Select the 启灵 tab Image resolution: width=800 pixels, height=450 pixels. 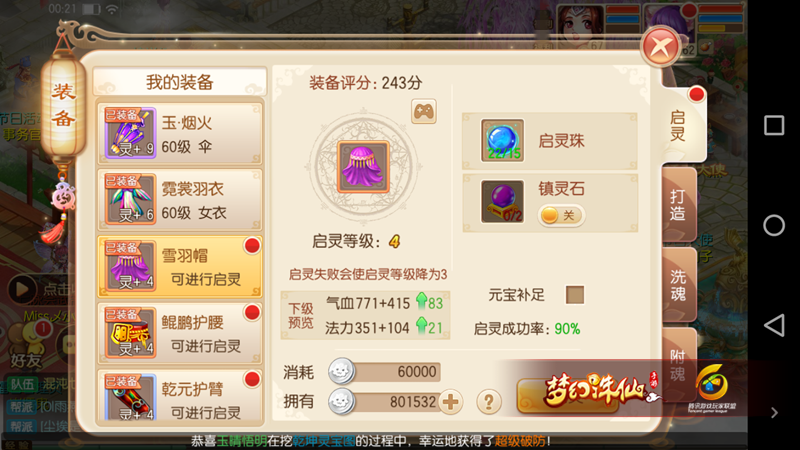click(x=681, y=125)
